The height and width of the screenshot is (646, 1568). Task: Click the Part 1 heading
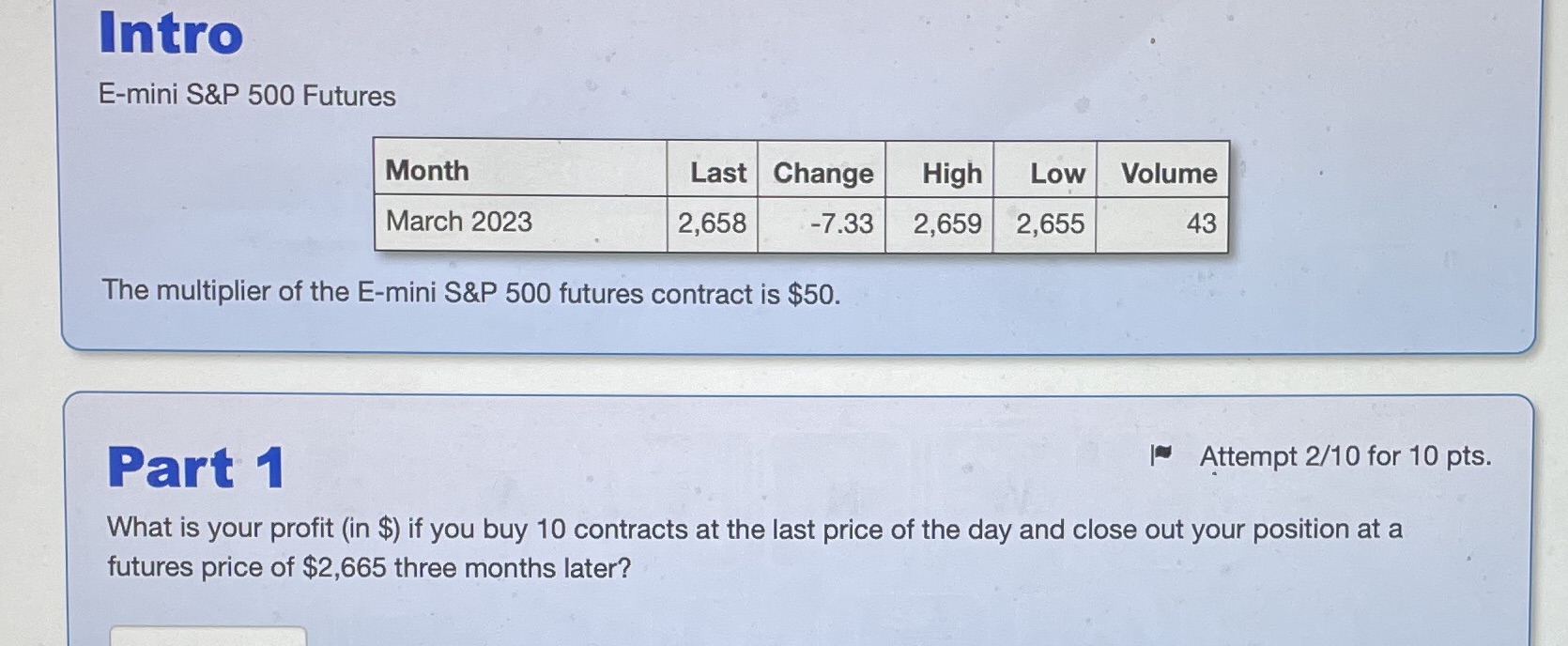click(195, 468)
